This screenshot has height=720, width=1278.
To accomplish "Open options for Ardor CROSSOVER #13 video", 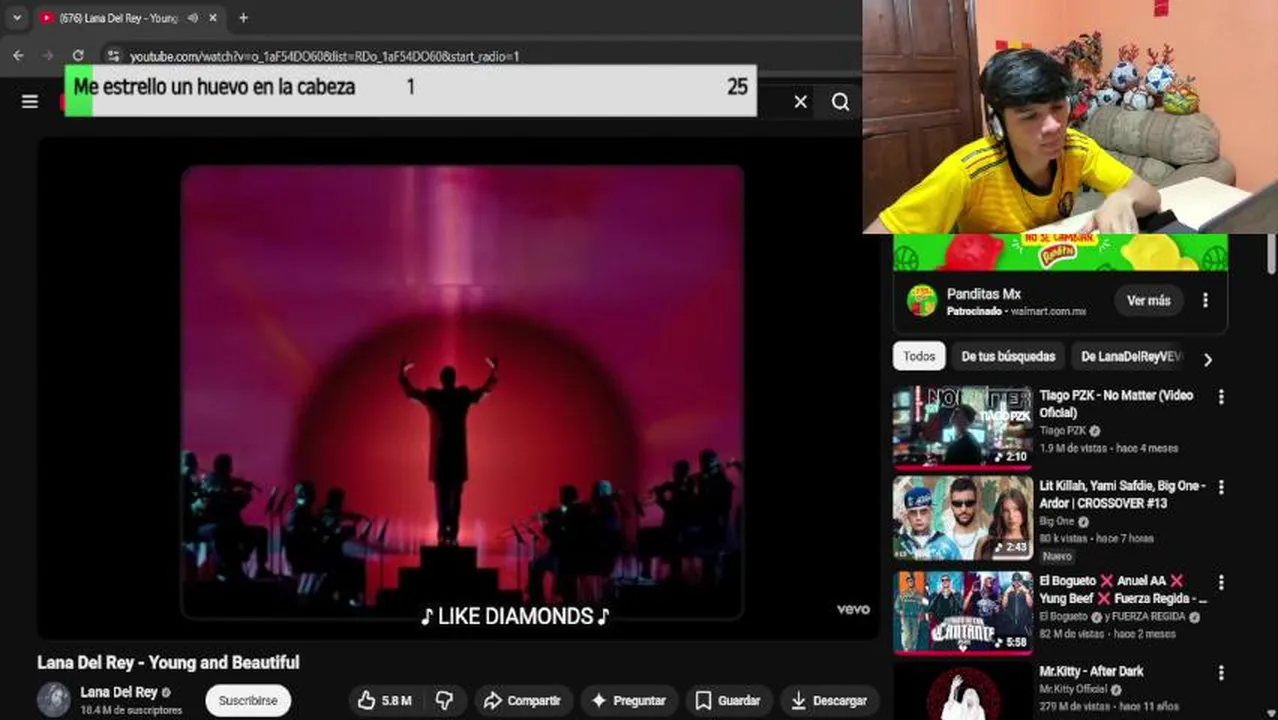I will (1220, 487).
